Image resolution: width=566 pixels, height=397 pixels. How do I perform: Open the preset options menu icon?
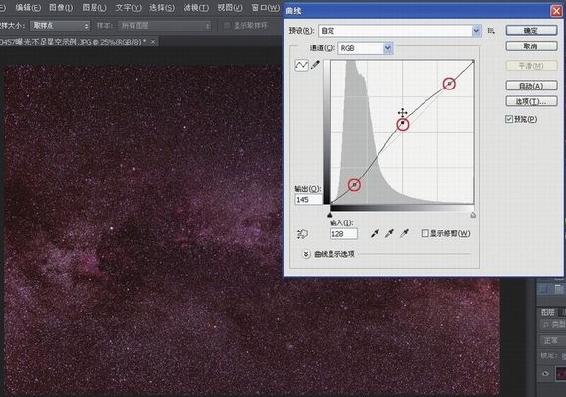[x=491, y=31]
